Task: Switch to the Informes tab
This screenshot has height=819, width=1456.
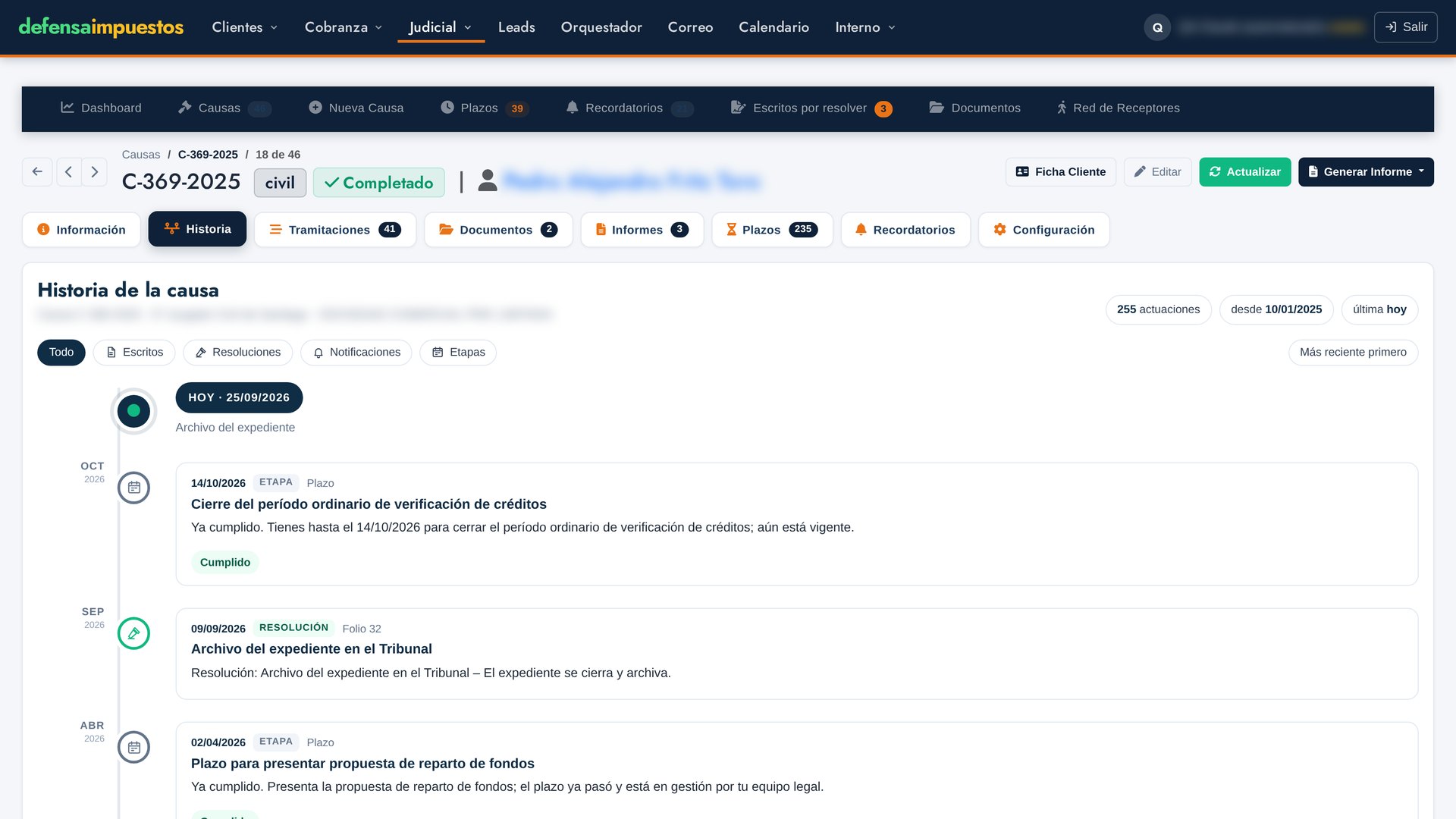Action: click(642, 230)
